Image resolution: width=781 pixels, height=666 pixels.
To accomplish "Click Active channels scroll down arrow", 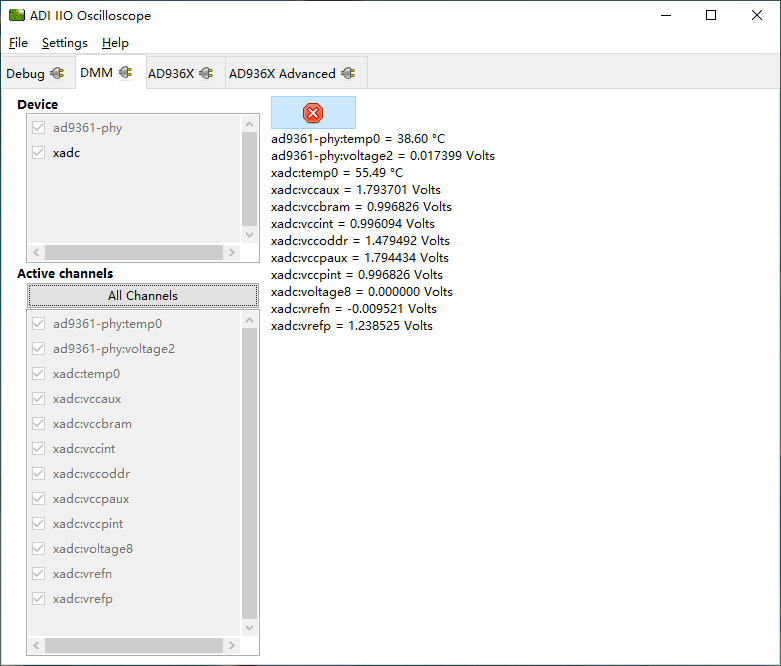I will (250, 628).
